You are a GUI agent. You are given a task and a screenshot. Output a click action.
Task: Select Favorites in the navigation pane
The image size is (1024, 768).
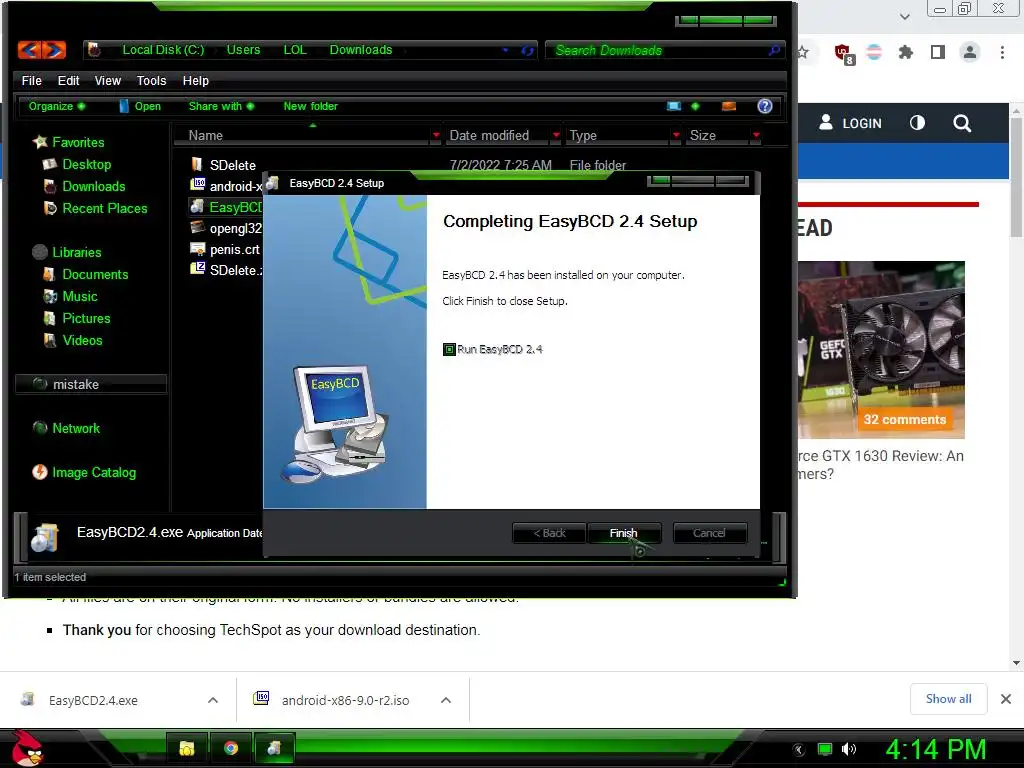click(78, 142)
